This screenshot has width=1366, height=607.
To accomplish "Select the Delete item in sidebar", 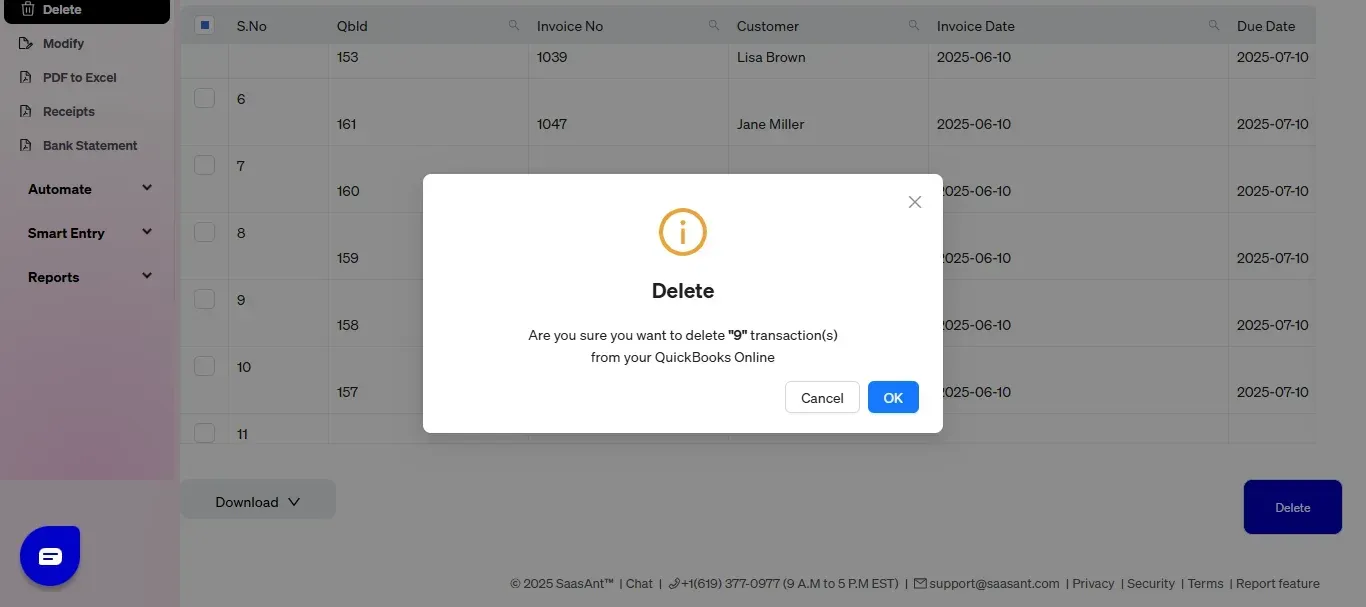I will pos(87,10).
